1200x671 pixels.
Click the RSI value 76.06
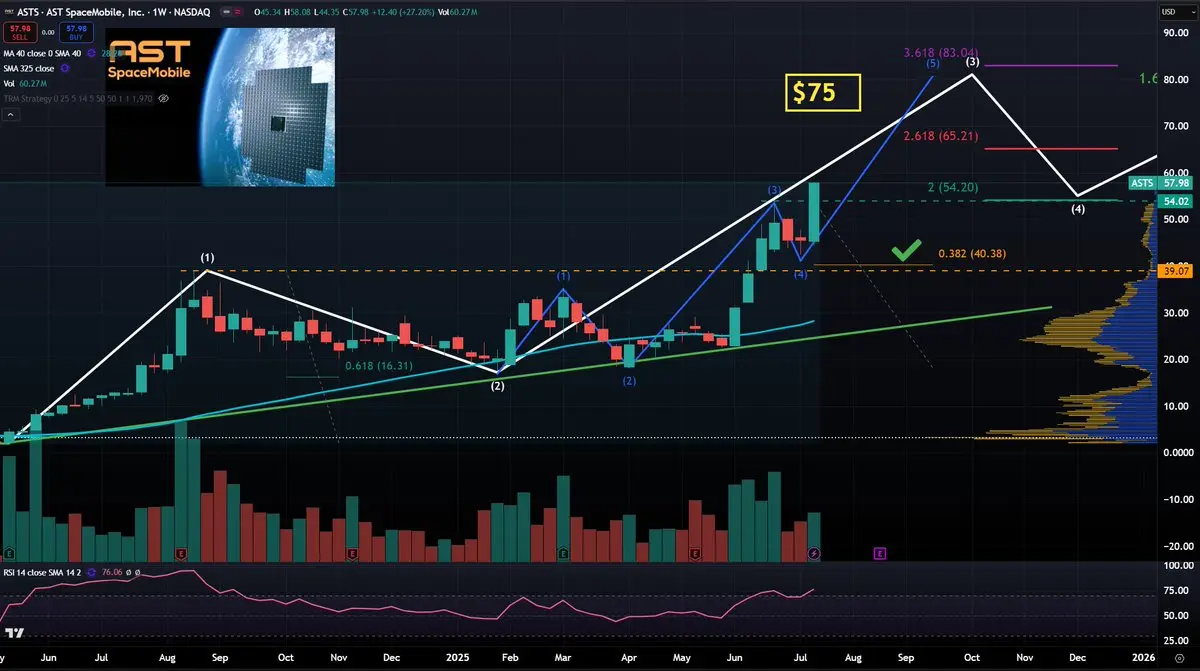click(112, 572)
